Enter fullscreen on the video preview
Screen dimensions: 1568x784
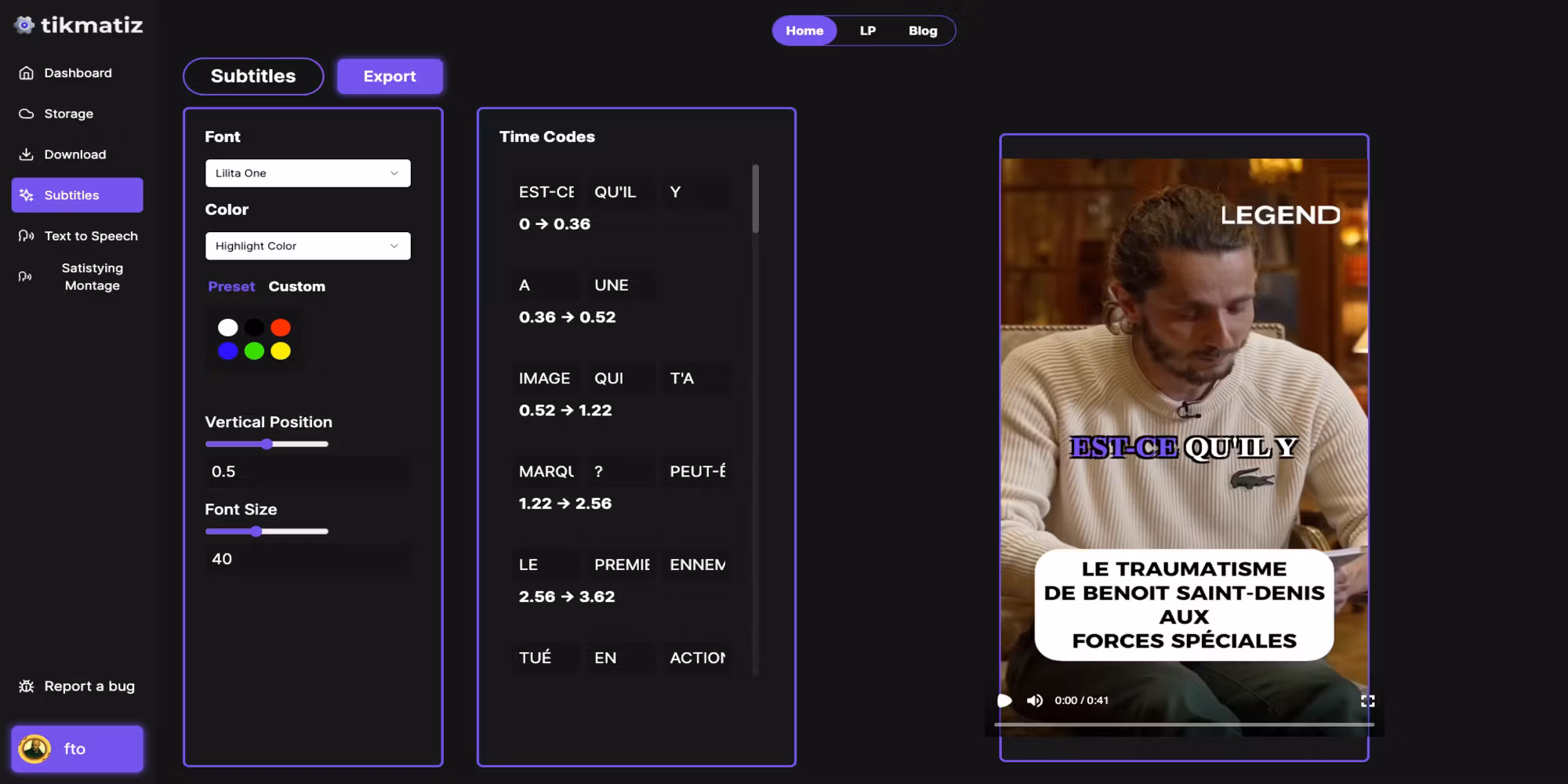pos(1367,700)
